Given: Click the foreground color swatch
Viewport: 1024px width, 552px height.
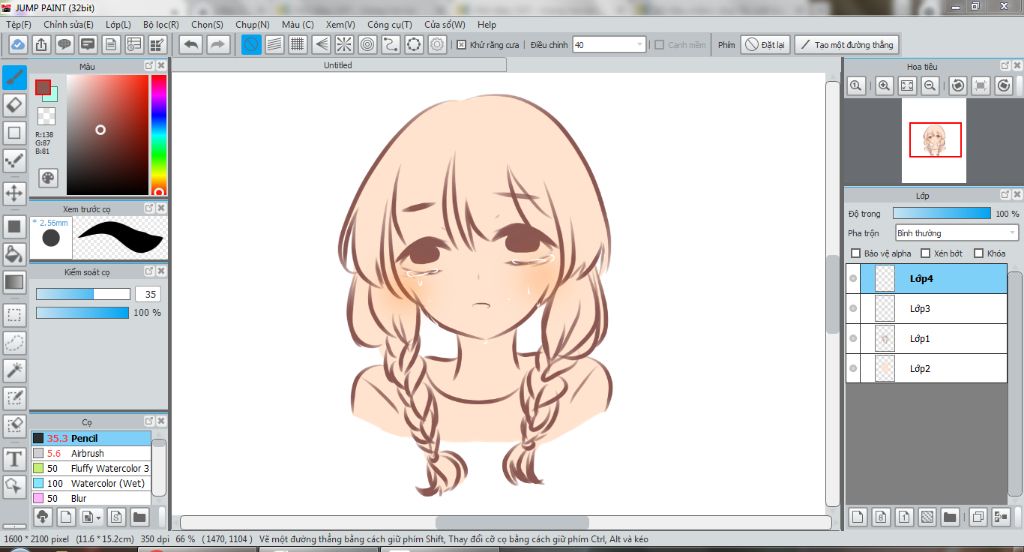Looking at the screenshot, I should pyautogui.click(x=42, y=87).
